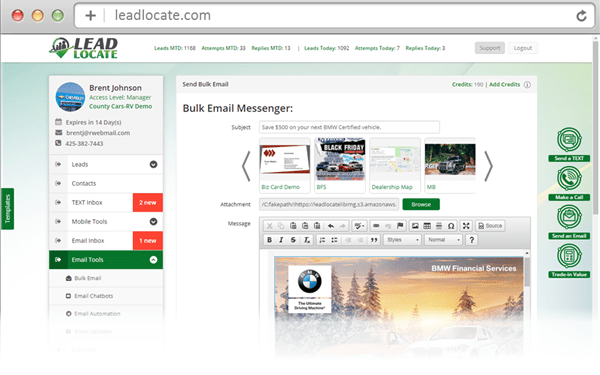The width and height of the screenshot is (600, 375).
Task: Select the MB template thumbnail
Action: (x=450, y=165)
